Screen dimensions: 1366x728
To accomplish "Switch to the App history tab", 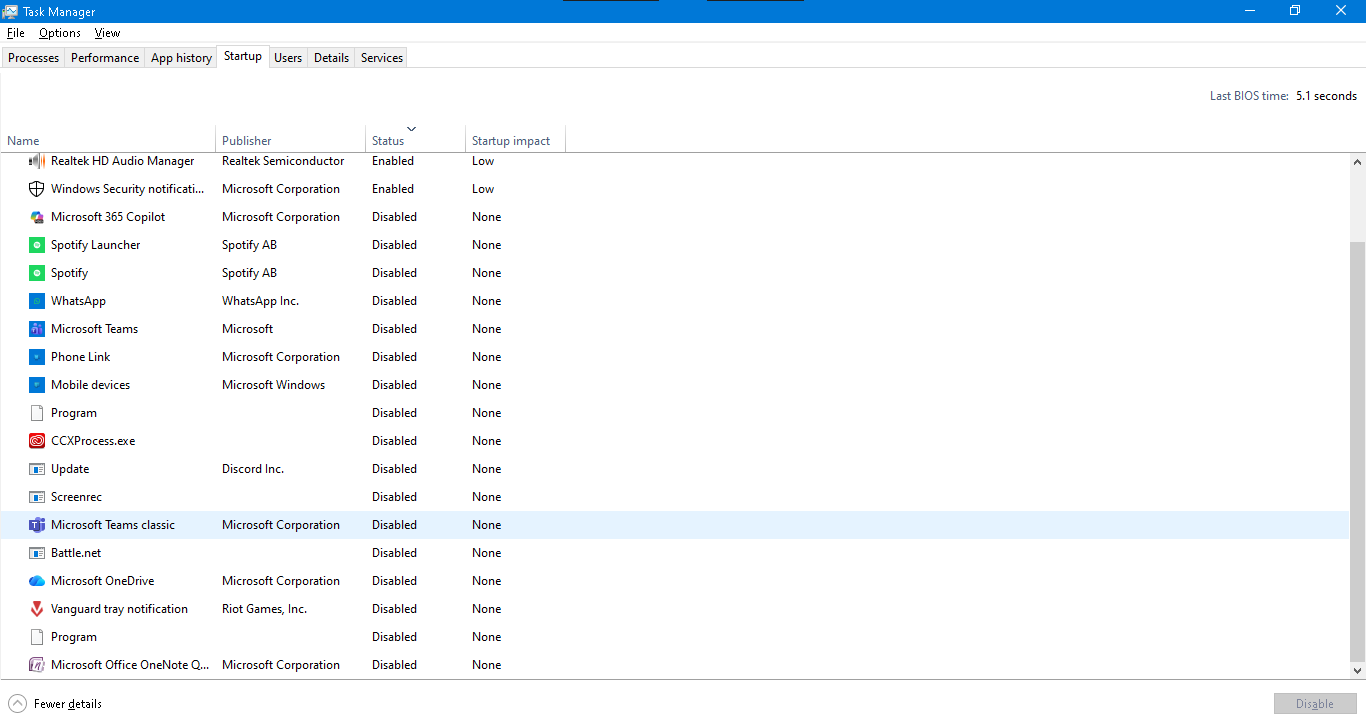I will 181,58.
